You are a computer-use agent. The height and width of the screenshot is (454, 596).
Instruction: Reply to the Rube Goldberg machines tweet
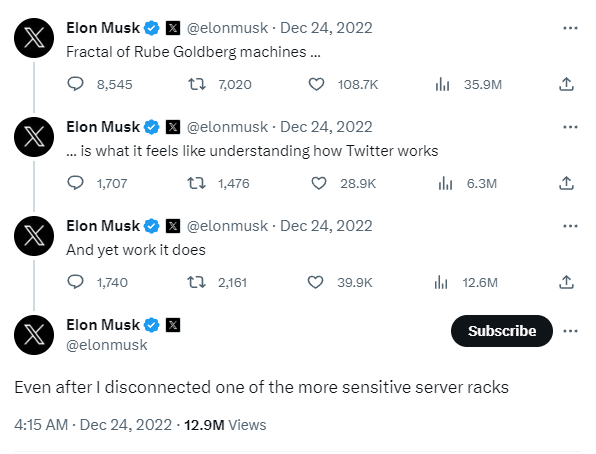[x=75, y=84]
